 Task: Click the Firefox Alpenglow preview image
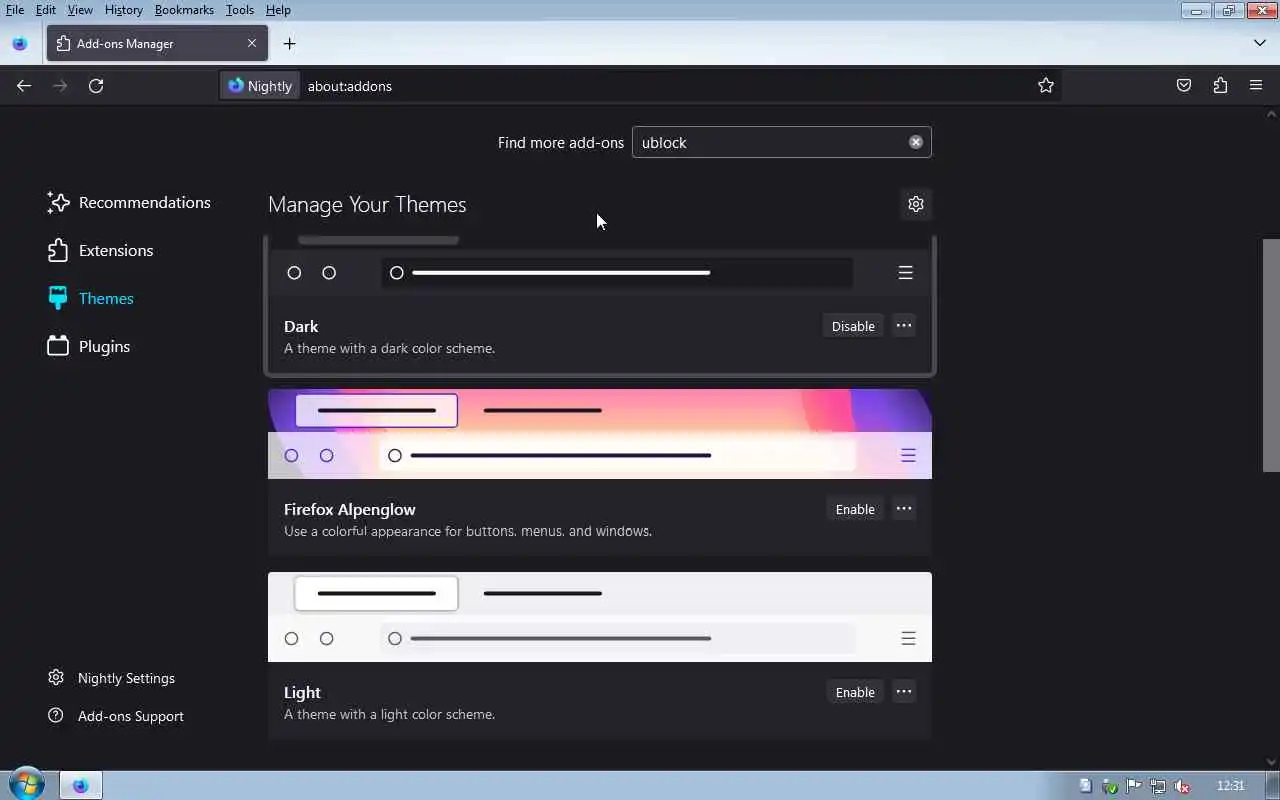600,434
